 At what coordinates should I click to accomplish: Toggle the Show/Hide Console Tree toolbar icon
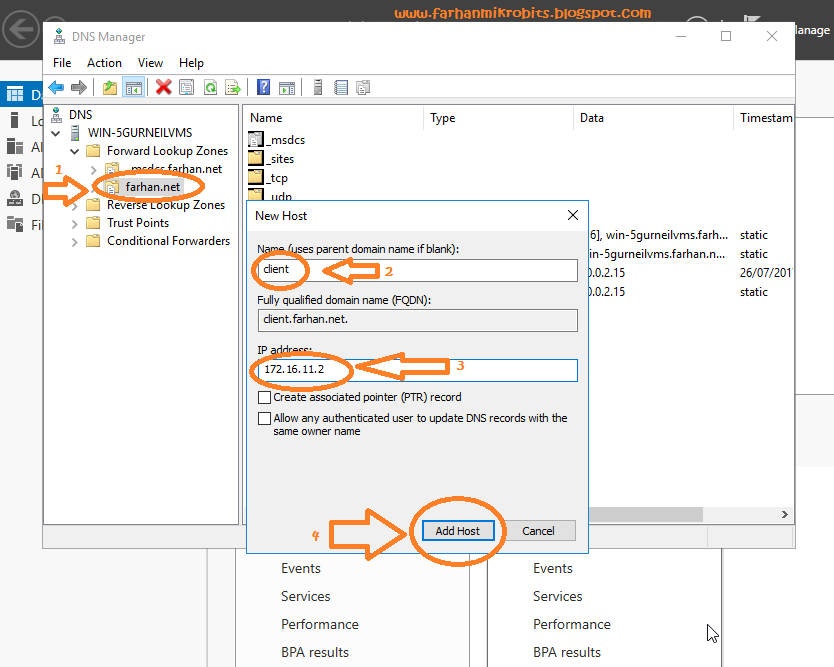pyautogui.click(x=134, y=87)
